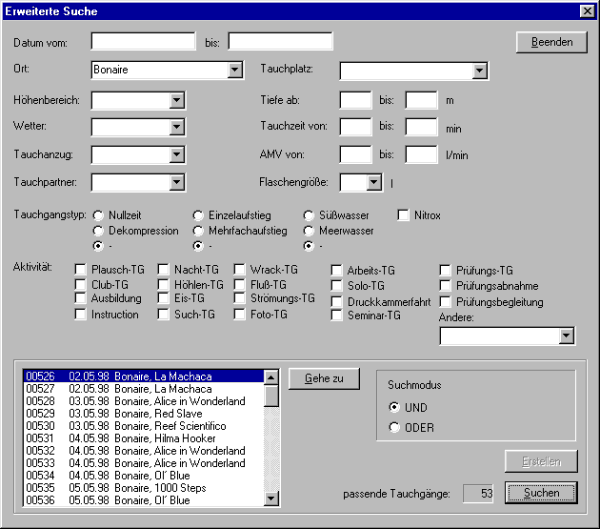Viewport: 600px width, 529px height.
Task: Expand the Flaschengröße dropdown
Action: [x=374, y=182]
